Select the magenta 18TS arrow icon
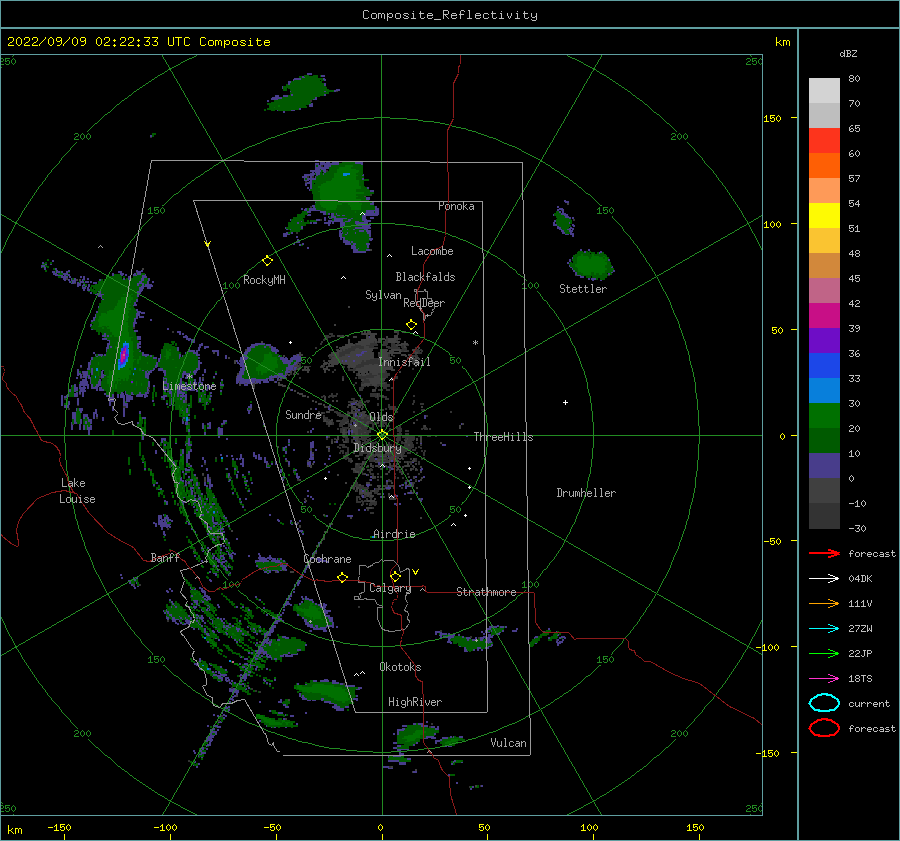 824,679
